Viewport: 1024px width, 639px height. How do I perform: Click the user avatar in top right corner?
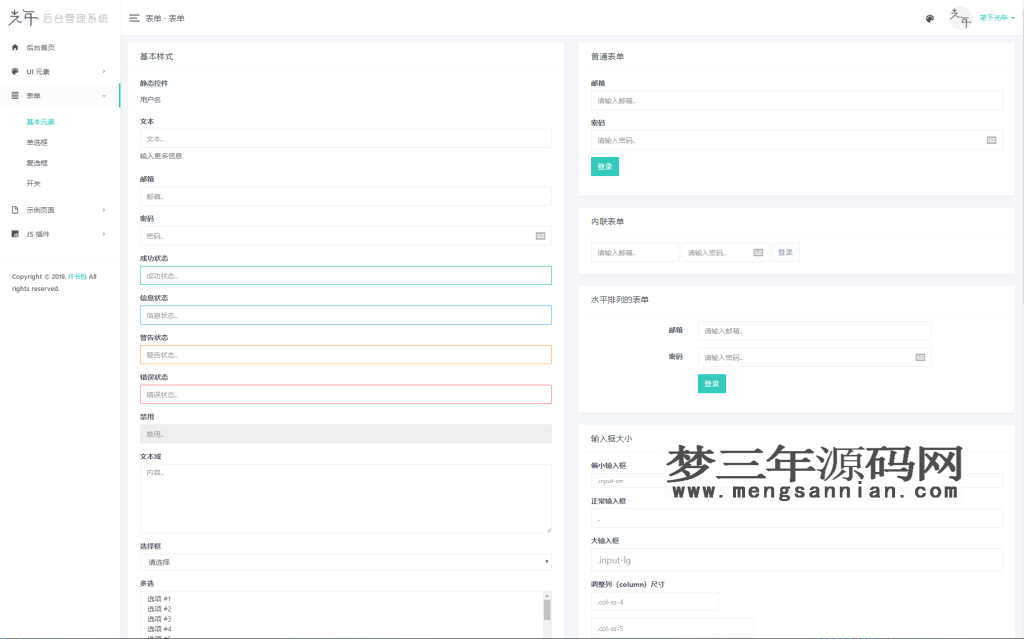pyautogui.click(x=959, y=17)
